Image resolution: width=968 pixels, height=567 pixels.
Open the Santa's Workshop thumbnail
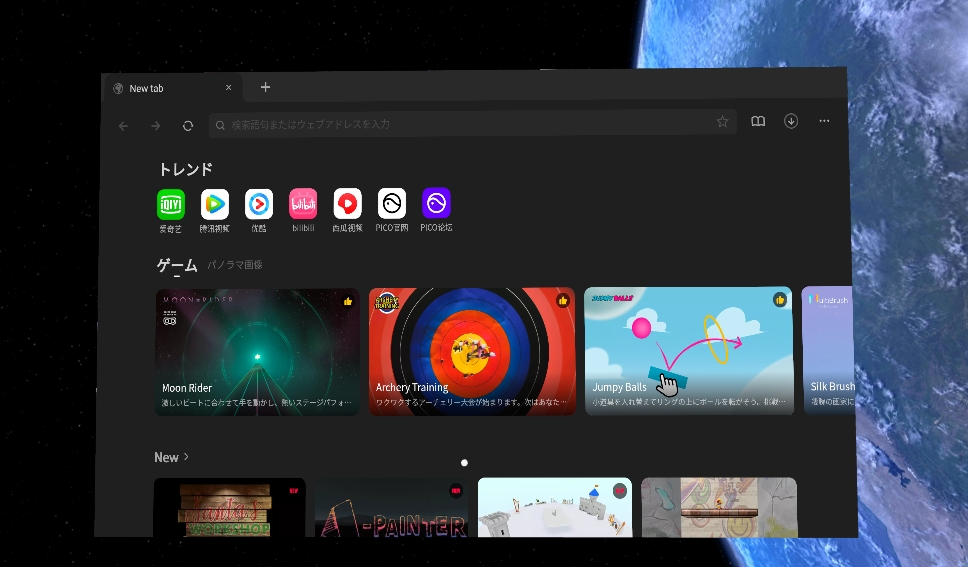[230, 507]
